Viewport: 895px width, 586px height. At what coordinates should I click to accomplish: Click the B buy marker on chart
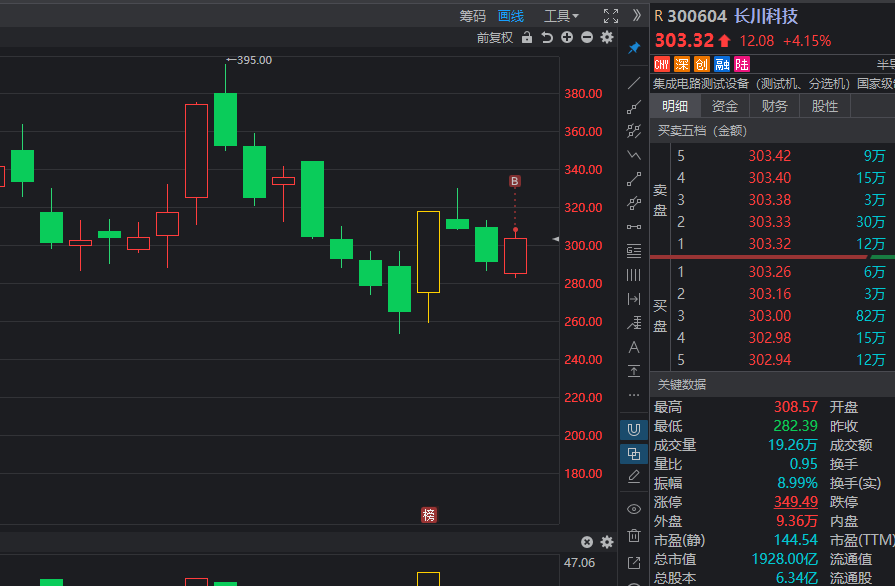(x=515, y=181)
